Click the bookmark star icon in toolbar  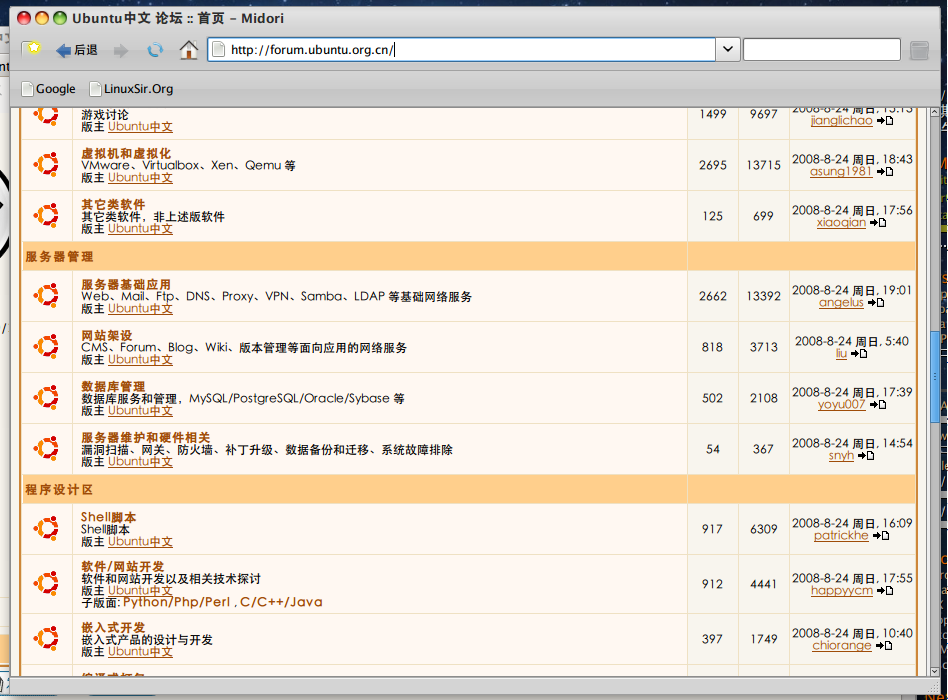32,48
